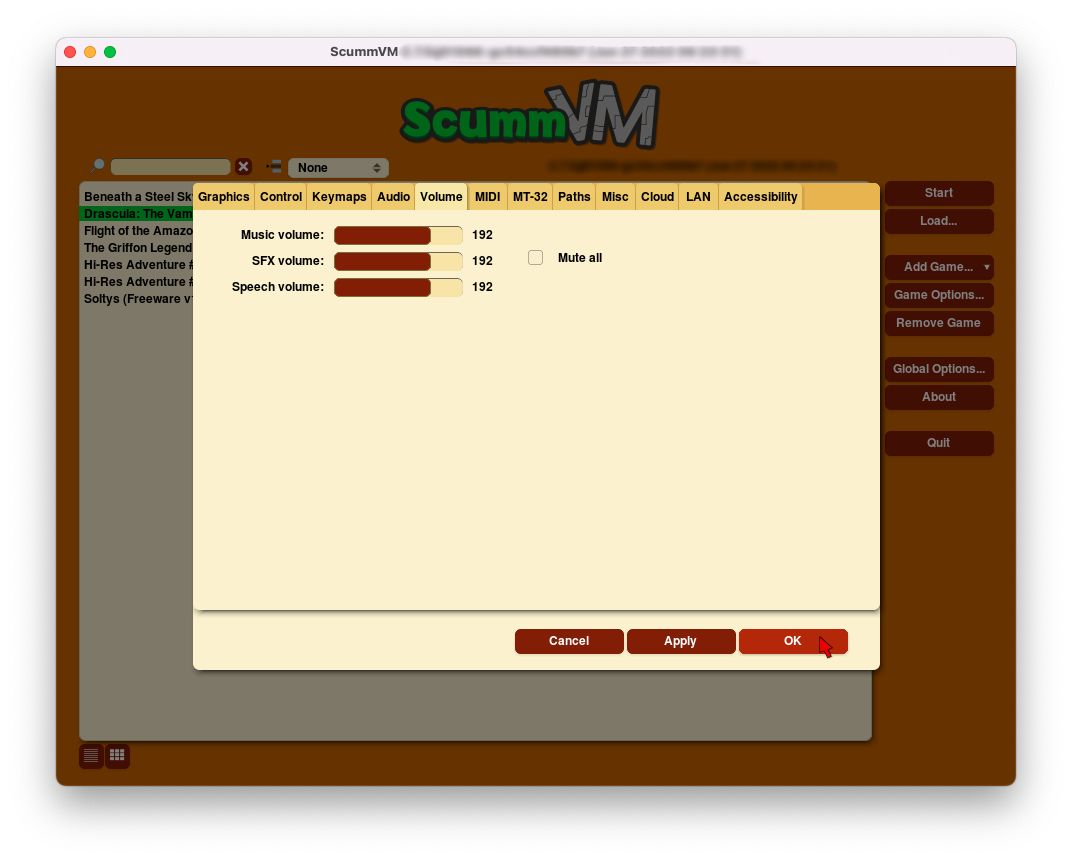Screen dimensions: 1072x860
Task: Enable the Mute all checkbox
Action: tap(536, 258)
